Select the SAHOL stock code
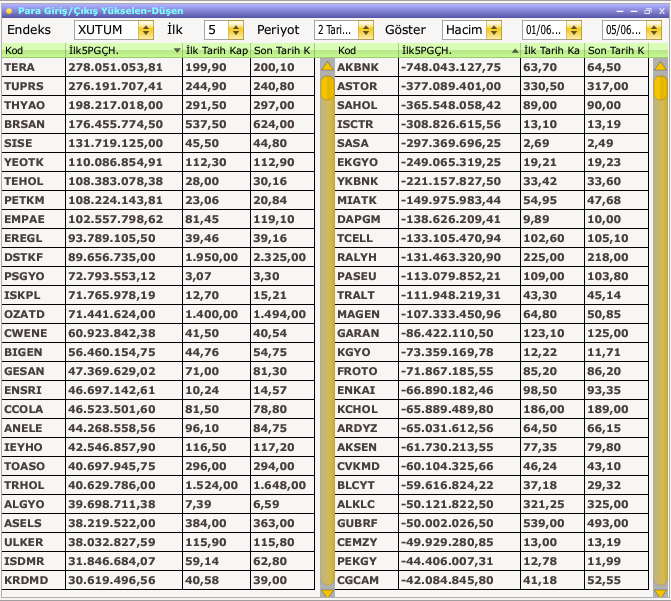 [x=357, y=105]
